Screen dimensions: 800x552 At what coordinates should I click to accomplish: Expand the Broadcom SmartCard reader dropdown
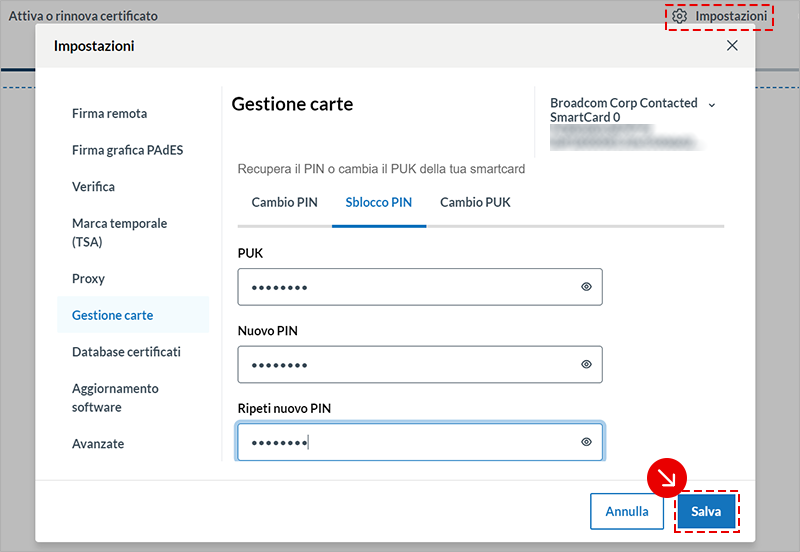[712, 104]
